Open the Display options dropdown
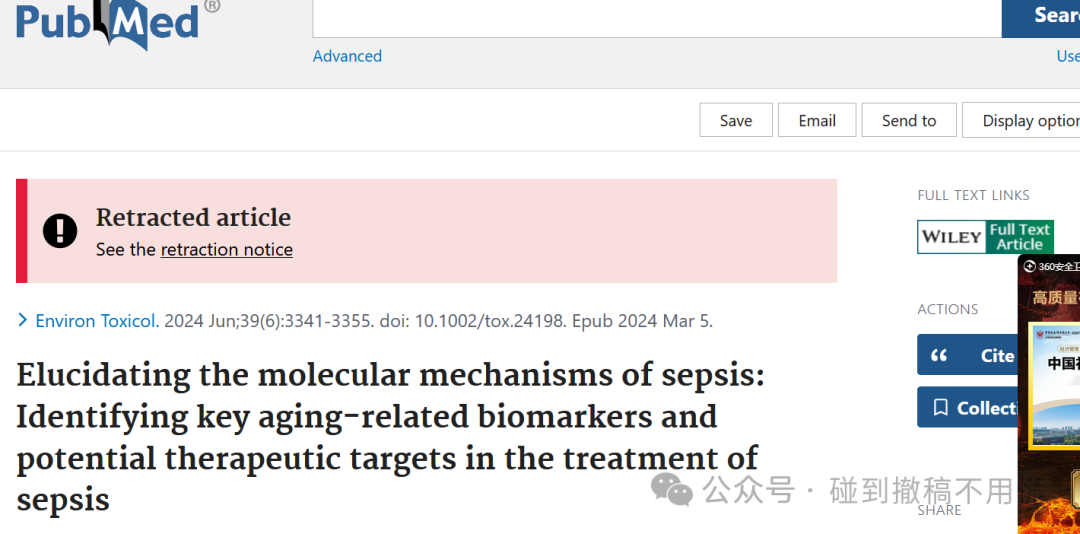 [x=1021, y=121]
